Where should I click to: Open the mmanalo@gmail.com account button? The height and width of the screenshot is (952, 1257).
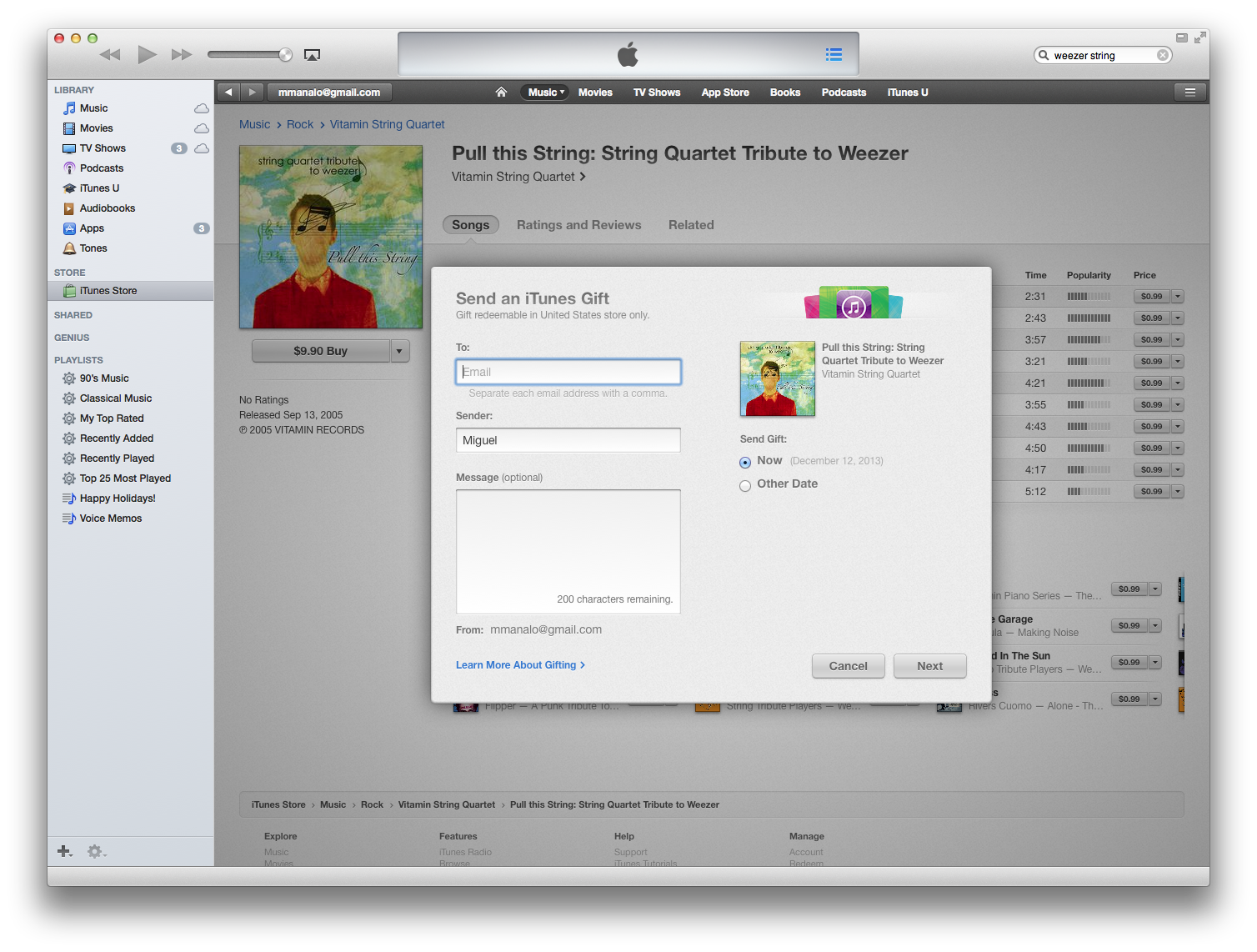[x=329, y=93]
